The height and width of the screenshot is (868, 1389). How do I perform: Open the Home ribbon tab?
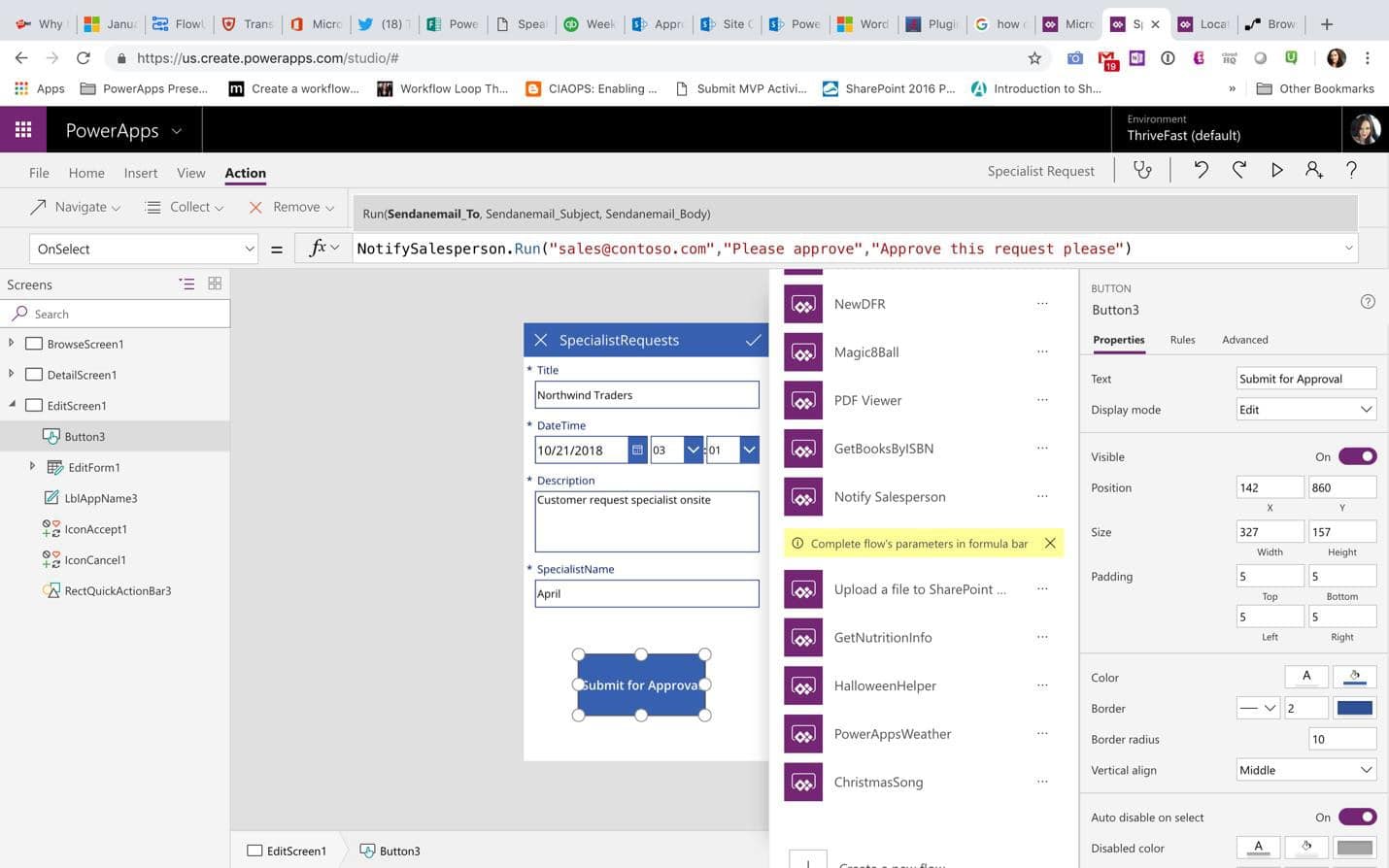86,173
